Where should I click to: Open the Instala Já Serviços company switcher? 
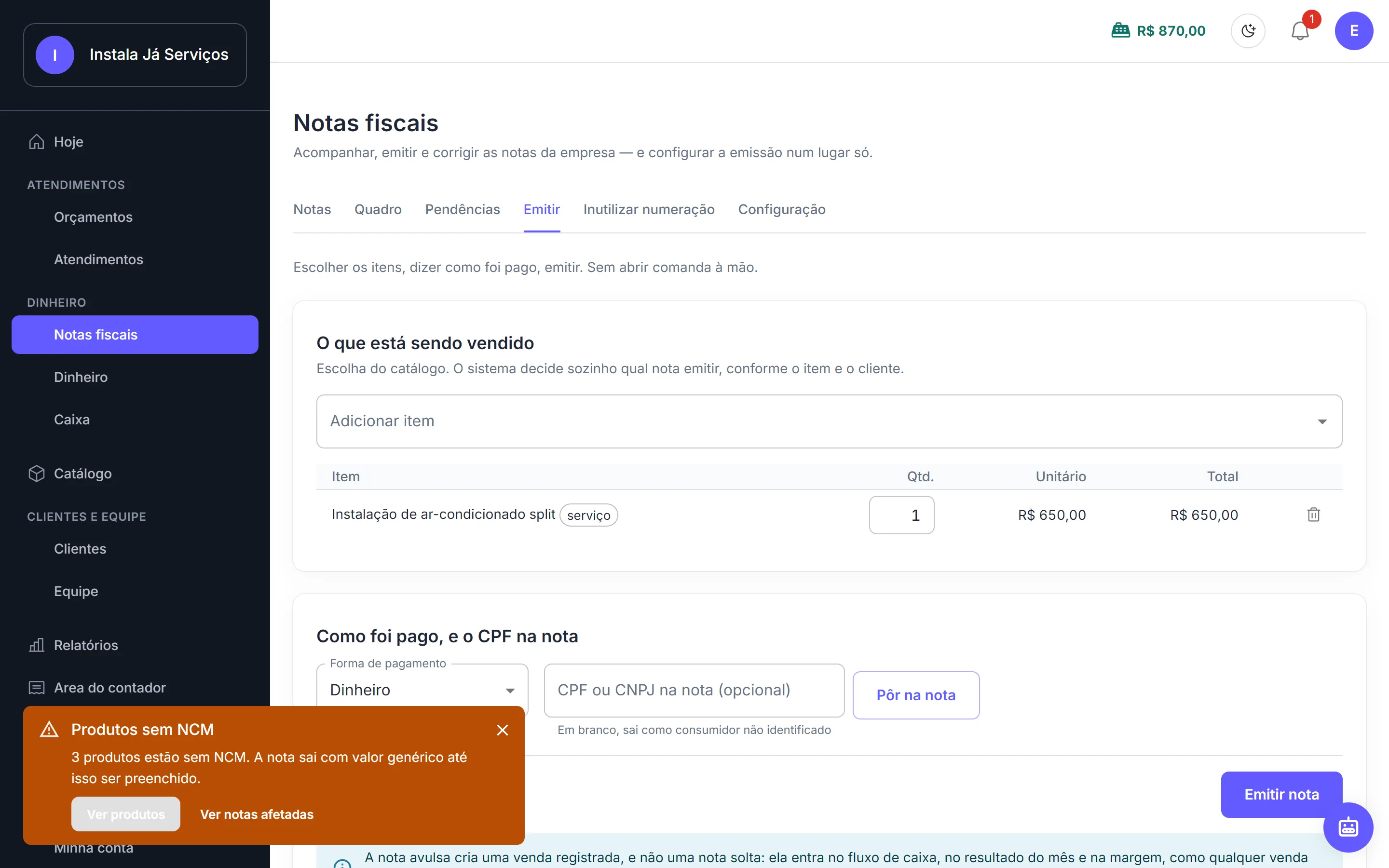pyautogui.click(x=135, y=55)
